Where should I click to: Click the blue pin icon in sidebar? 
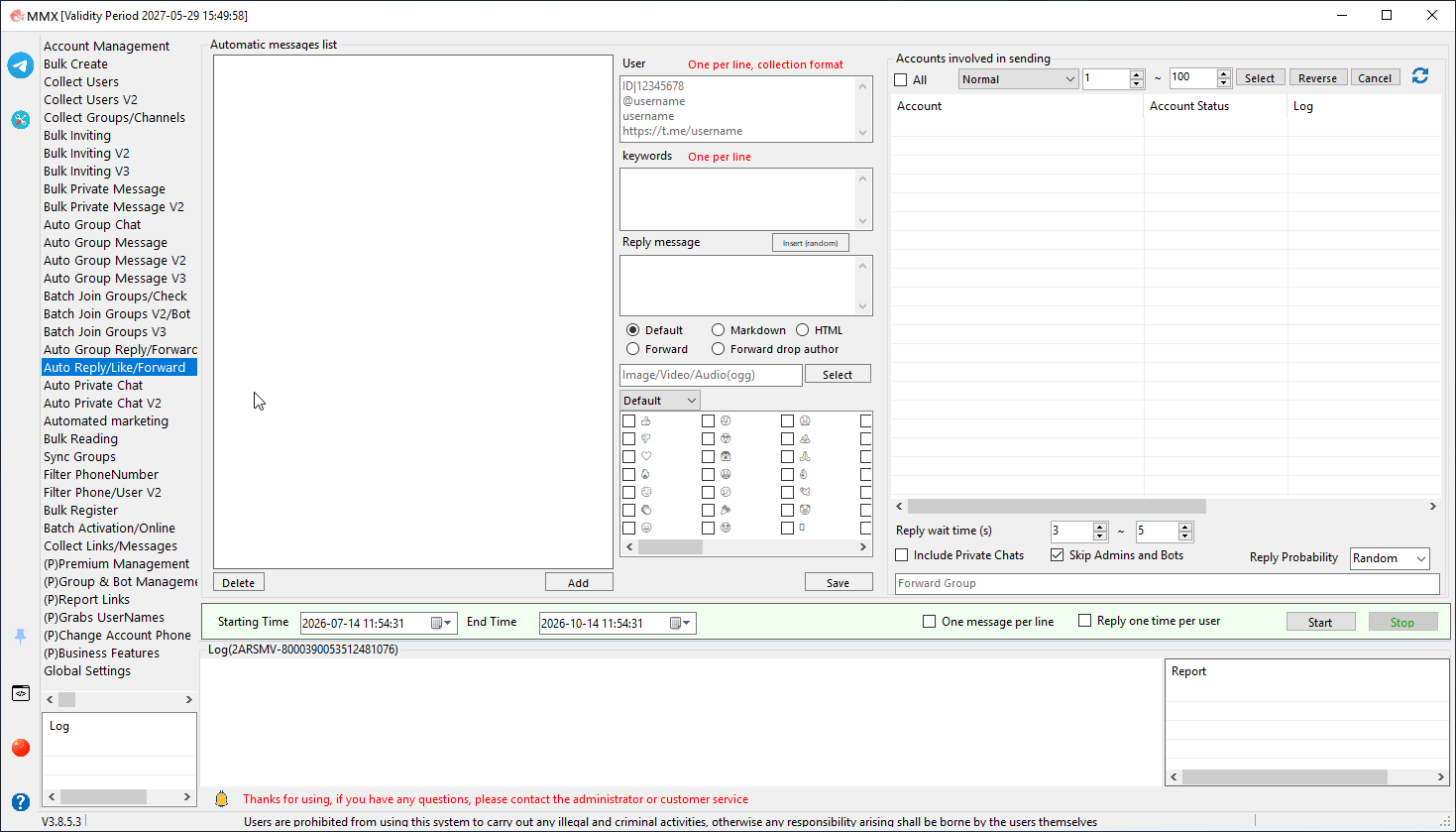tap(21, 637)
